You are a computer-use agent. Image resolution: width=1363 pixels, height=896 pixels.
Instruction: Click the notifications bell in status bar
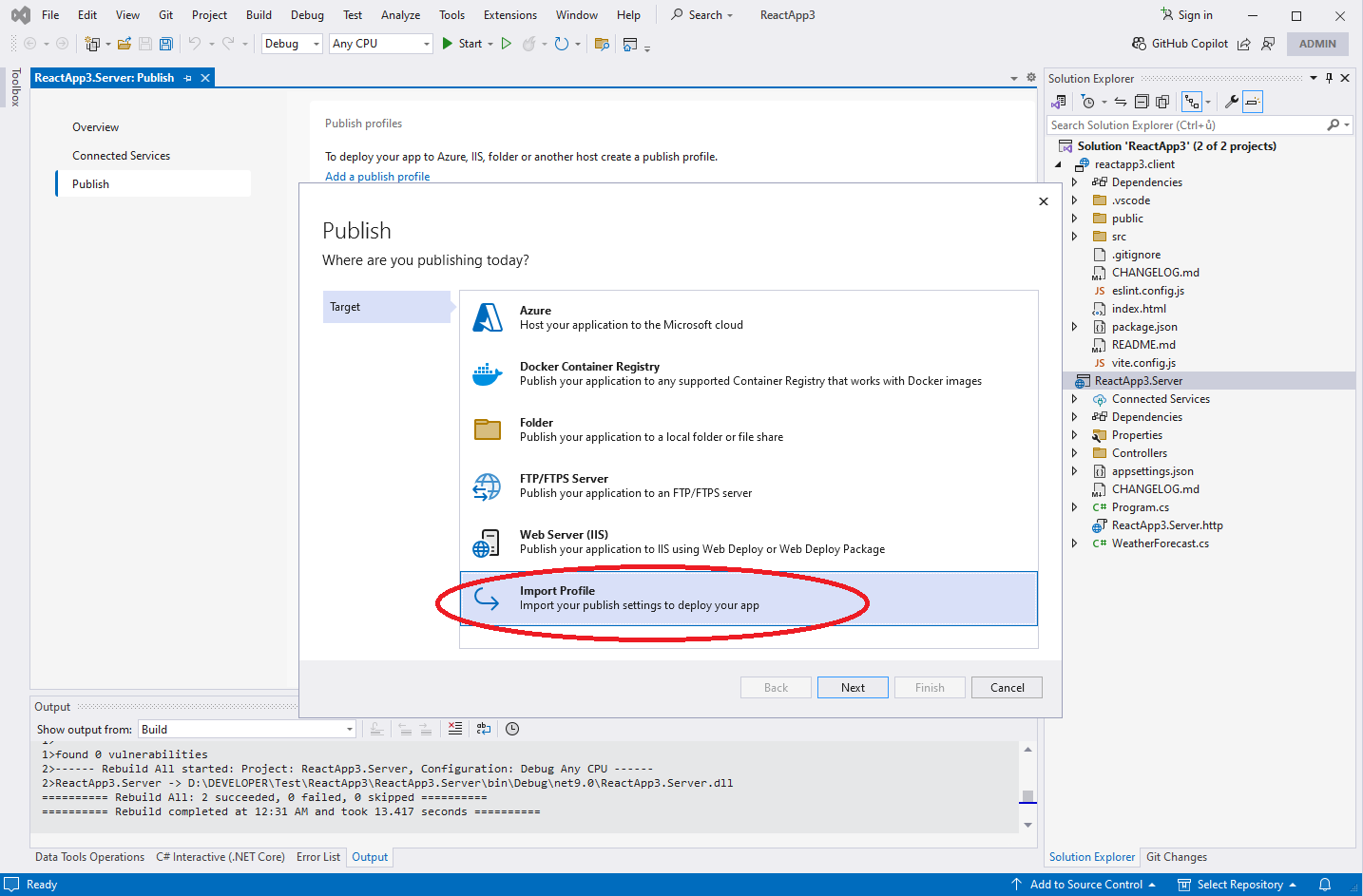coord(1325,885)
